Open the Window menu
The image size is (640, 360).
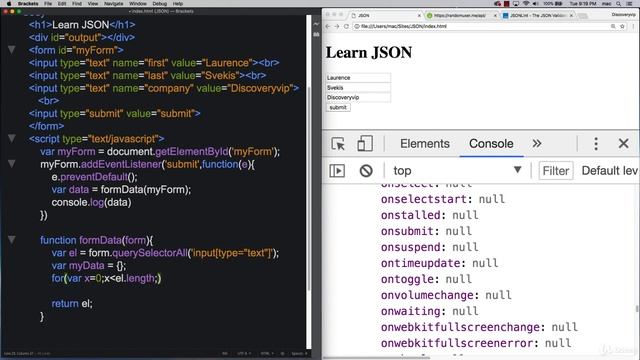coord(138,4)
